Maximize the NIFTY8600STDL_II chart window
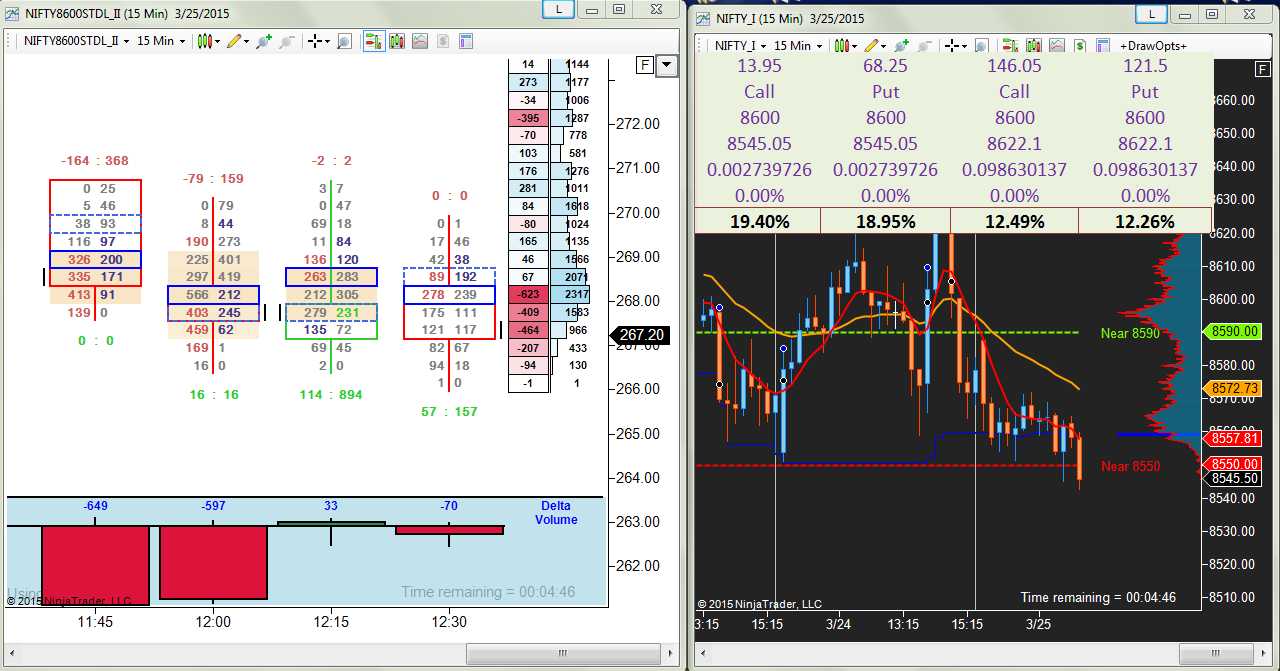 pos(619,9)
